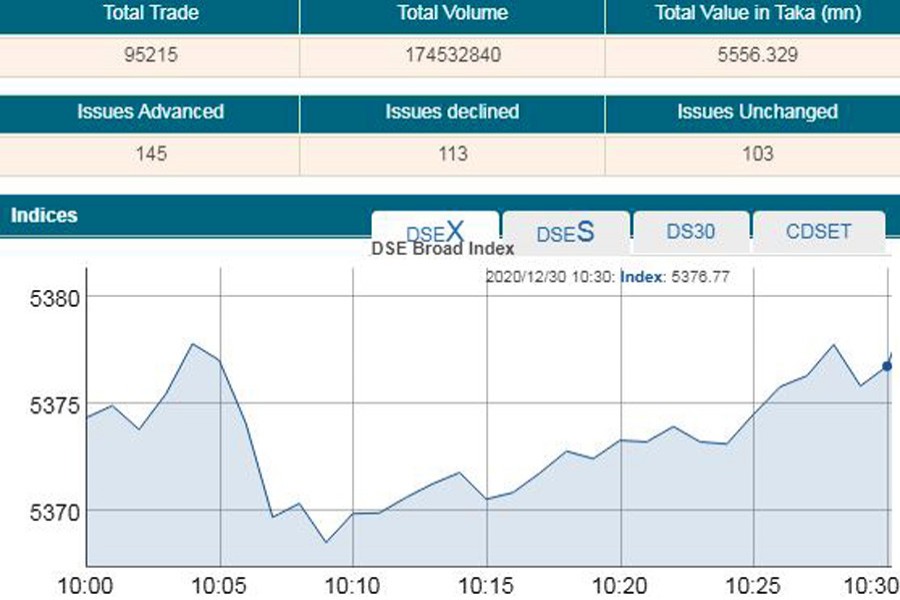This screenshot has width=900, height=600.
Task: Click the declined issues count 113
Action: coord(452,154)
